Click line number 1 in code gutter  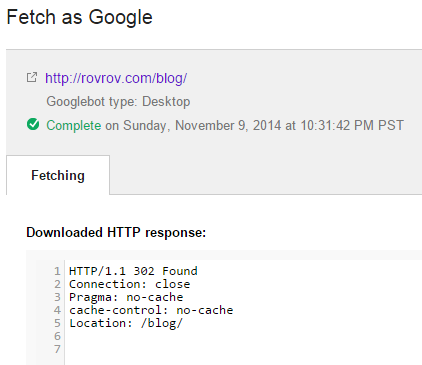pos(58,271)
